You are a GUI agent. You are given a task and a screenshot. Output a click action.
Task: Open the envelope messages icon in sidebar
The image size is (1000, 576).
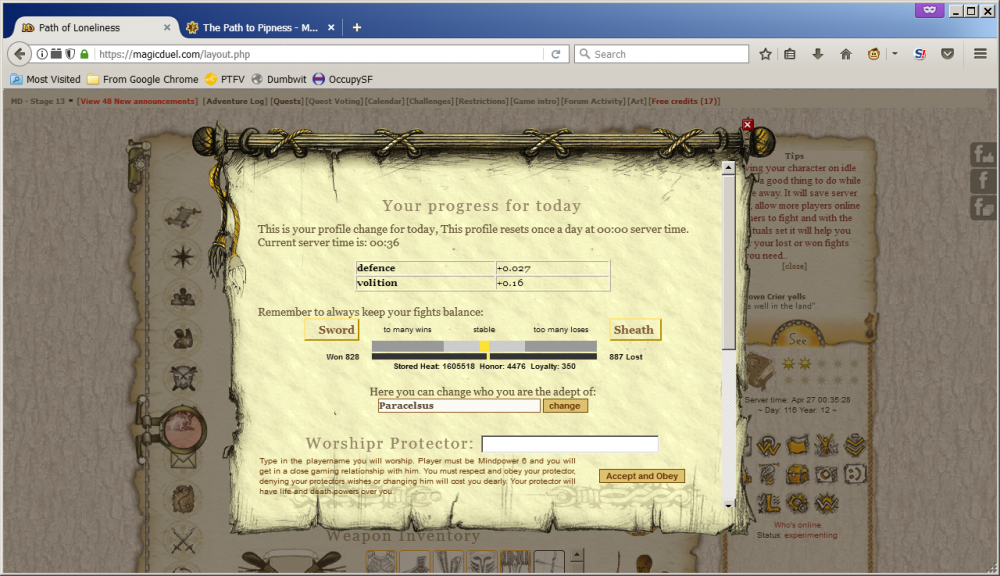coord(182,458)
